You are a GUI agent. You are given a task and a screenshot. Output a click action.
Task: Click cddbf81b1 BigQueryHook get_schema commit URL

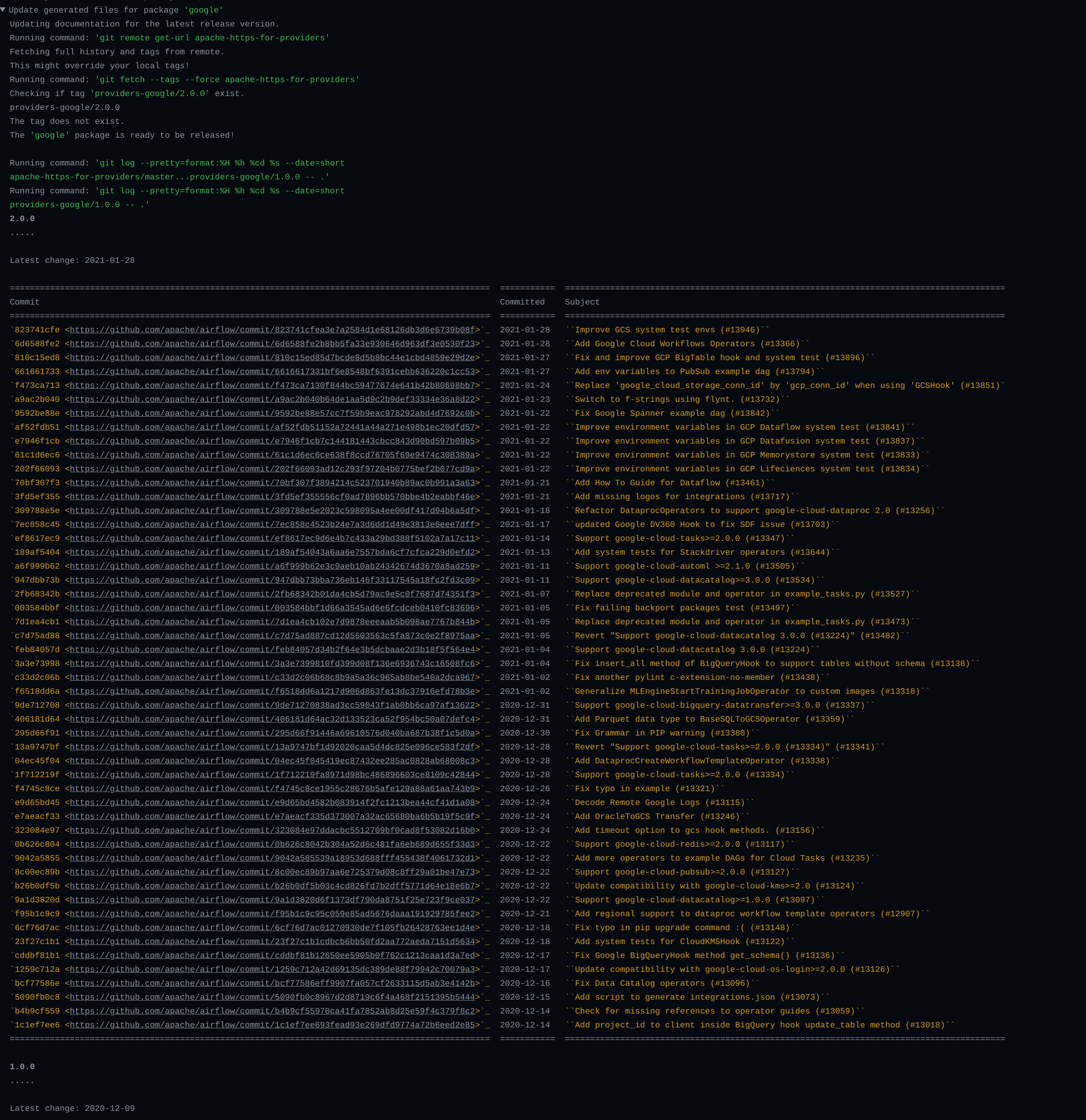tap(272, 955)
